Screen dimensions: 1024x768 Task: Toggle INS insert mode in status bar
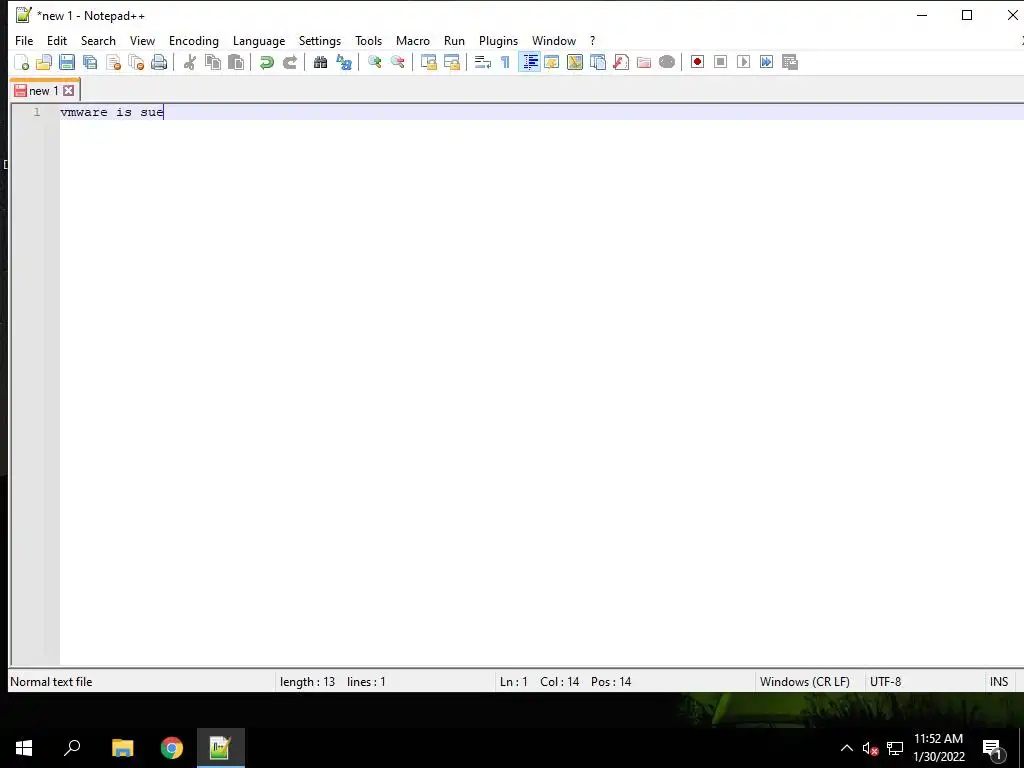(x=999, y=682)
